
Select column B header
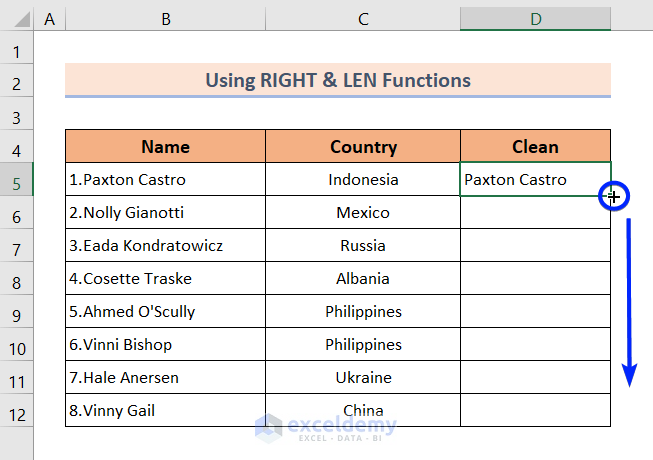coord(165,18)
